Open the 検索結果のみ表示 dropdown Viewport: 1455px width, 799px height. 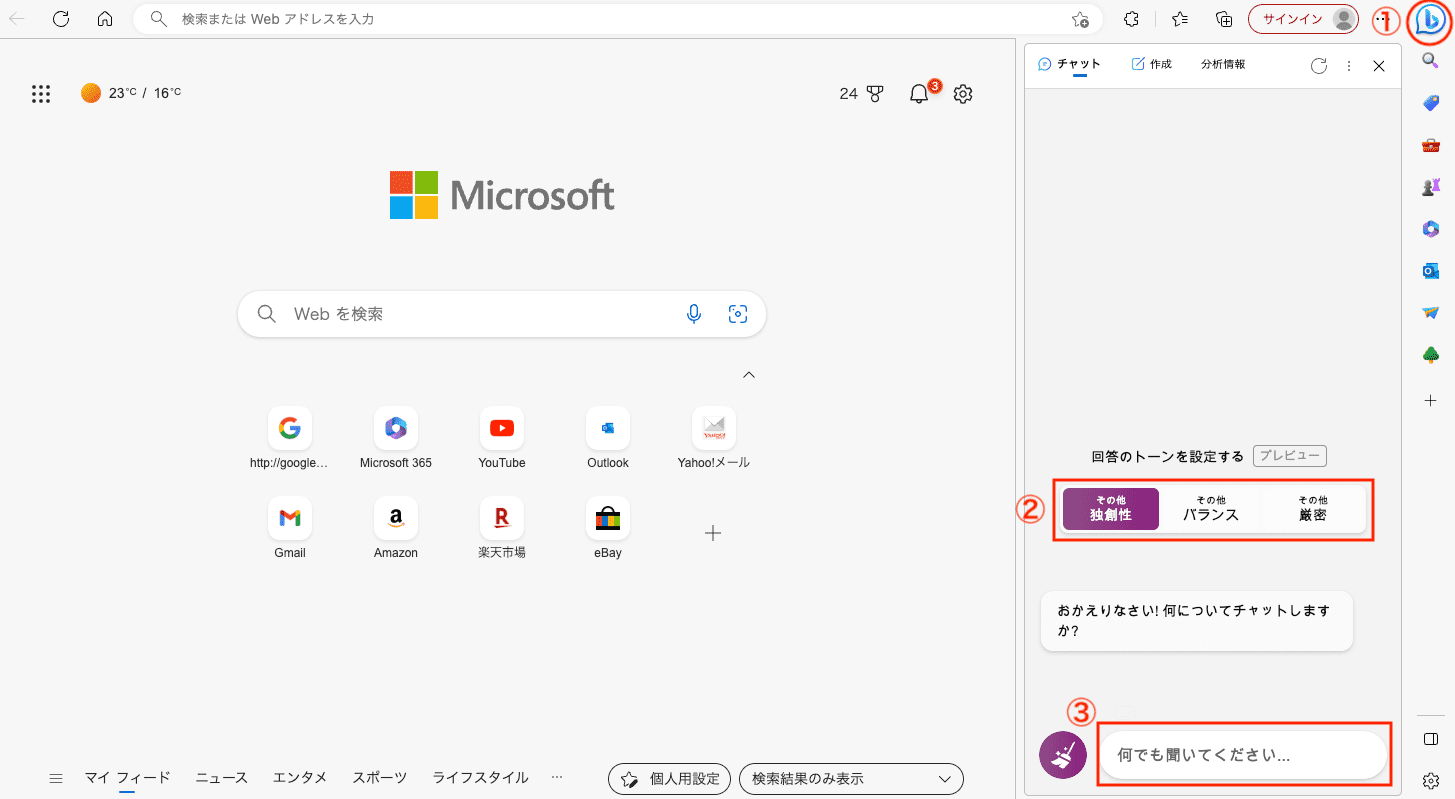(851, 778)
